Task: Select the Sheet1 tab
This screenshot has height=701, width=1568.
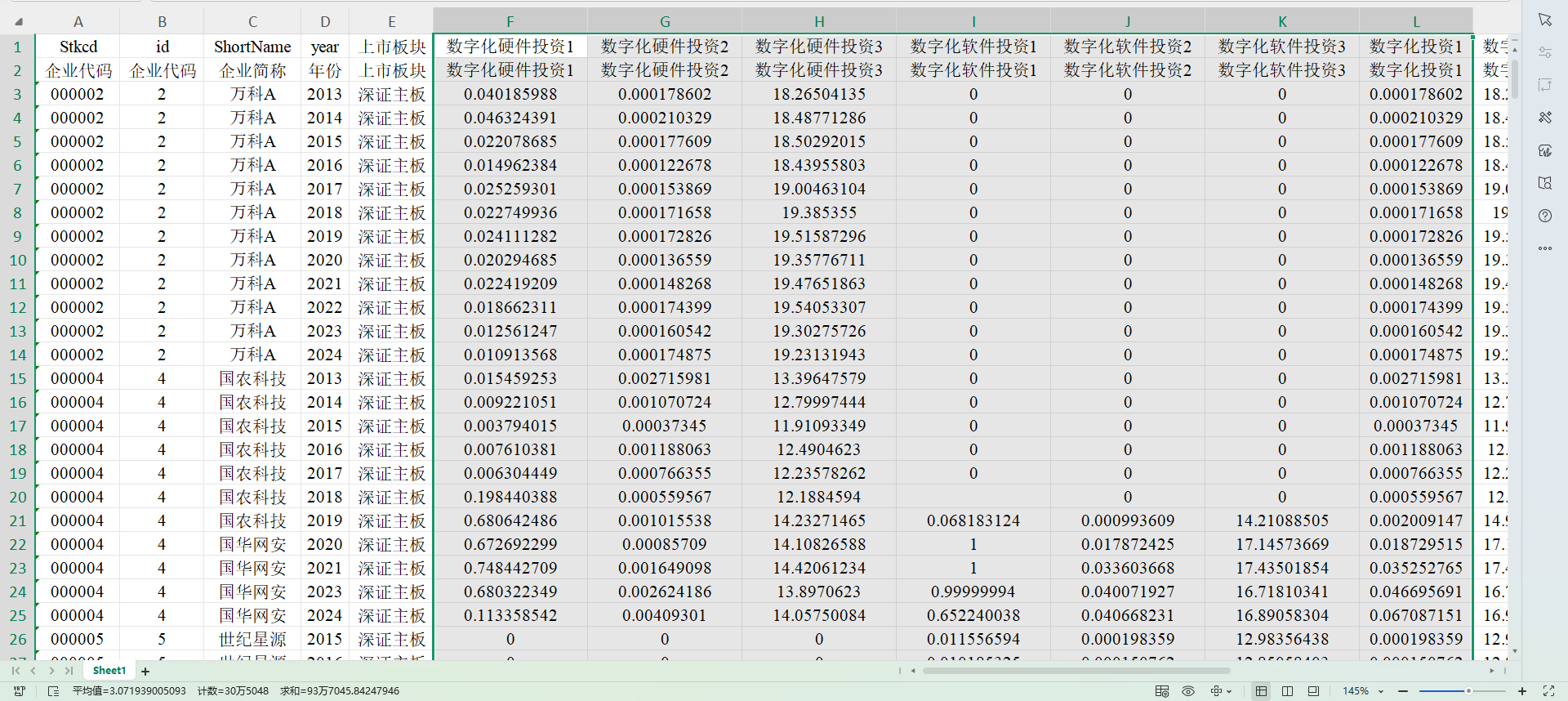Action: tap(109, 671)
